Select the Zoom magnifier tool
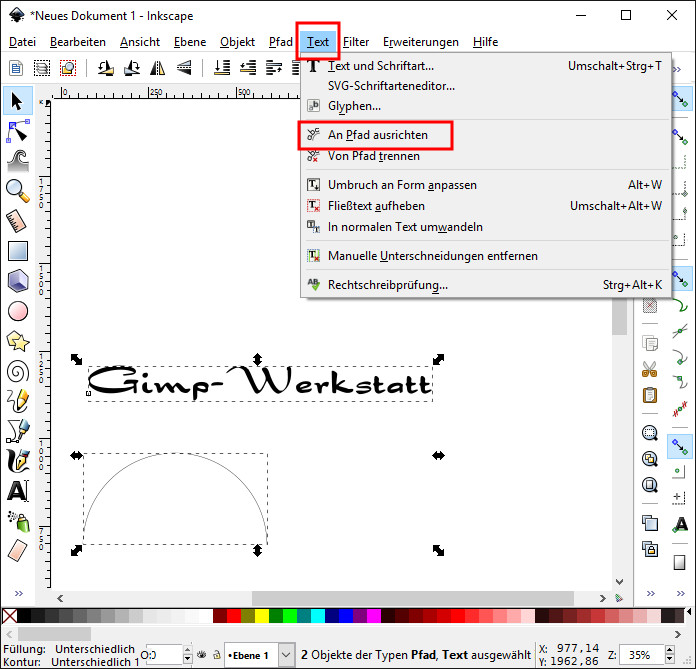696x669 pixels. [18, 191]
